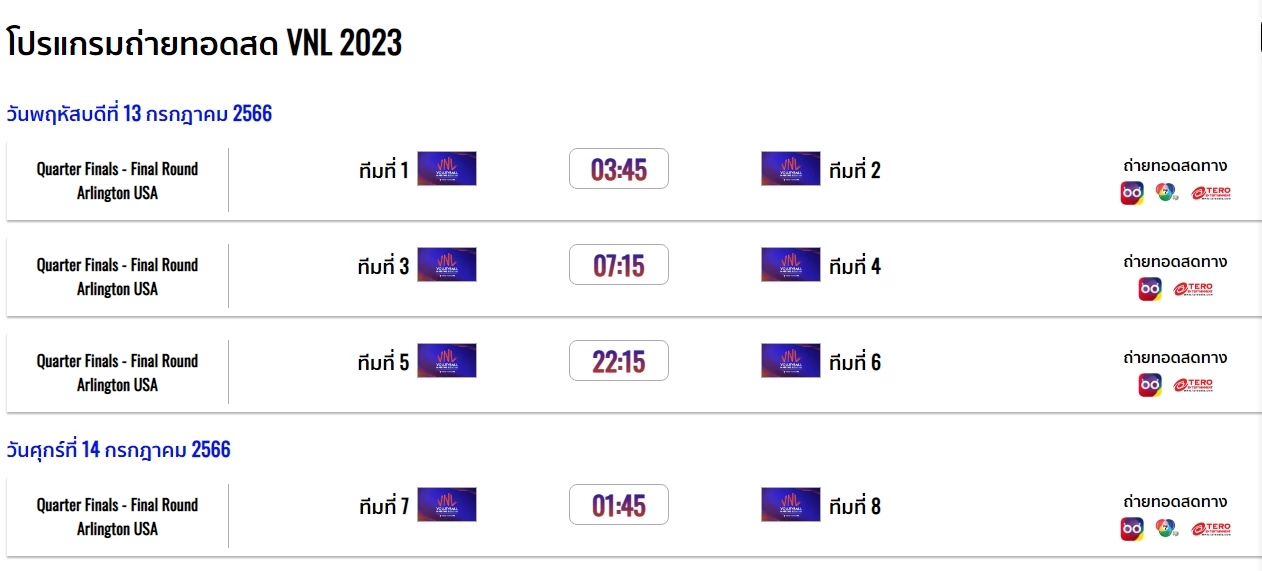This screenshot has height=571, width=1262.
Task: Click Tero Entertainment logo for the 07:15 match
Action: coord(1193,289)
